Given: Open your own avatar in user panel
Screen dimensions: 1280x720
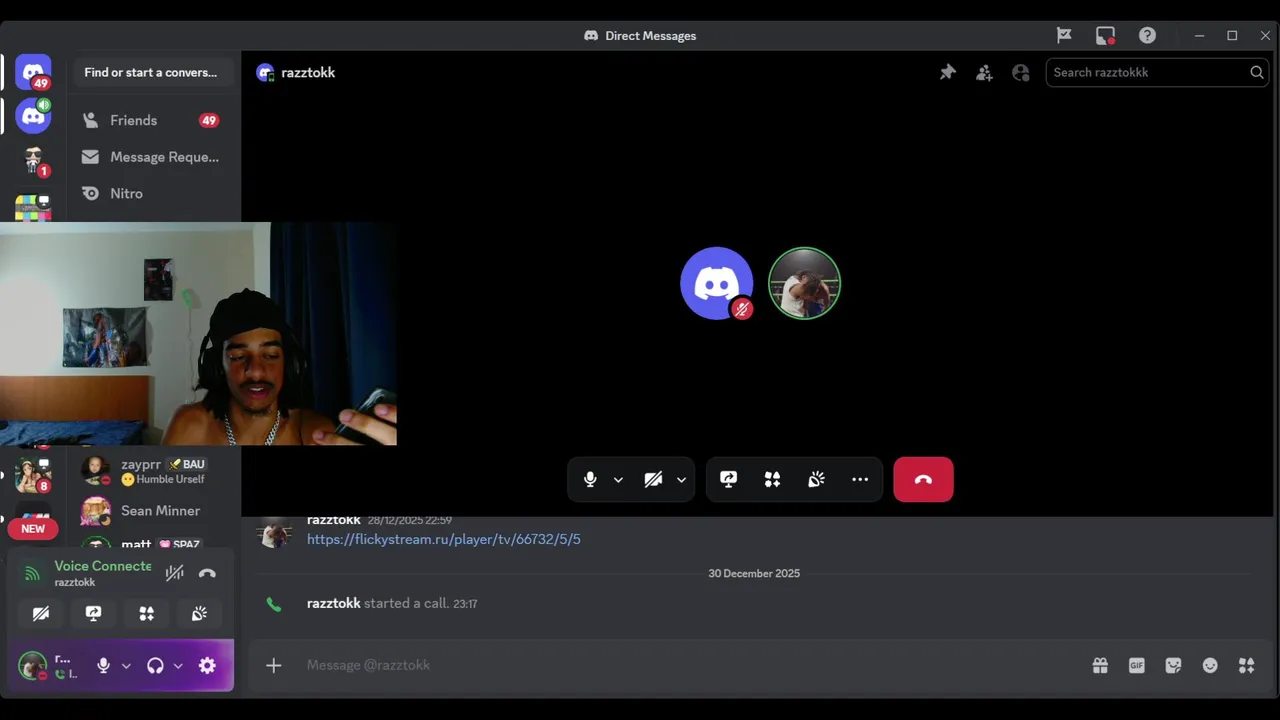Looking at the screenshot, I should (x=33, y=665).
